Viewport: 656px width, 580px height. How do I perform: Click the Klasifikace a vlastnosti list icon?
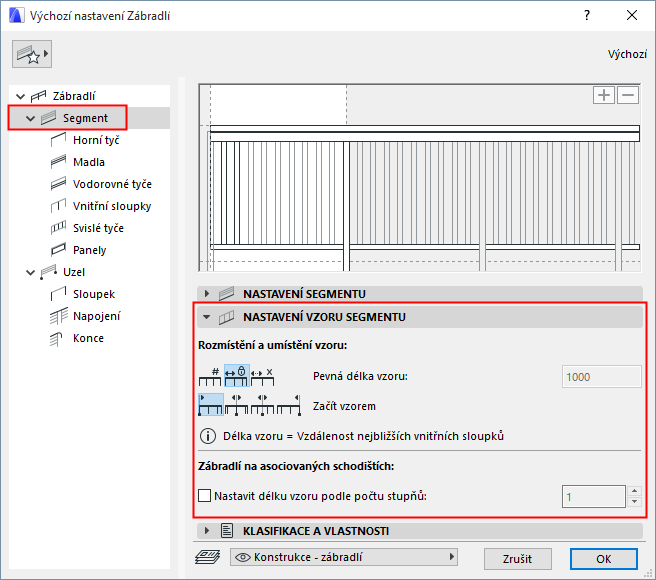(x=227, y=531)
